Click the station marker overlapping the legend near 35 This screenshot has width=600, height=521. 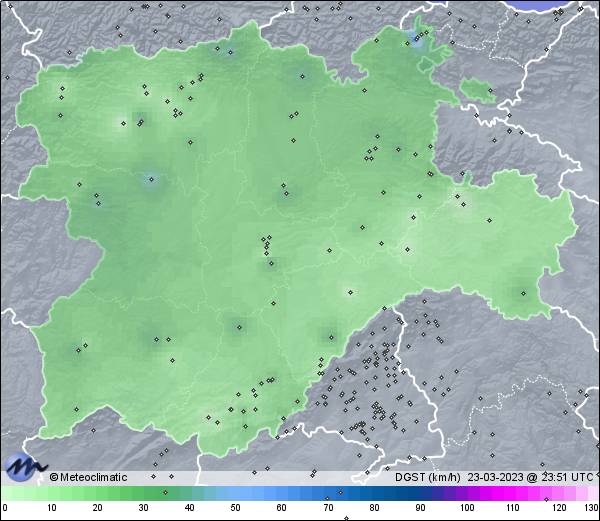click(165, 492)
